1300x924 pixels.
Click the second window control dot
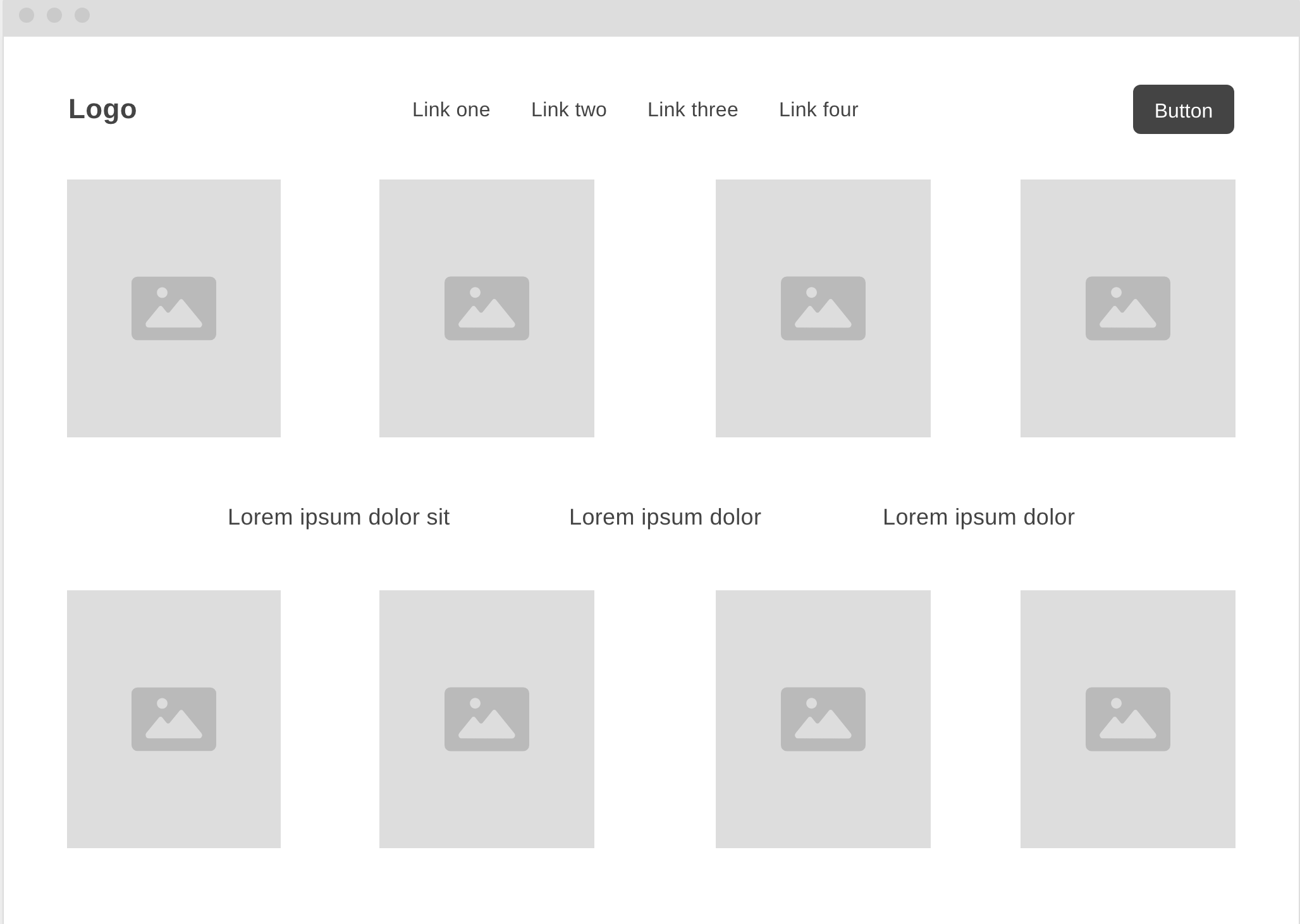point(54,15)
